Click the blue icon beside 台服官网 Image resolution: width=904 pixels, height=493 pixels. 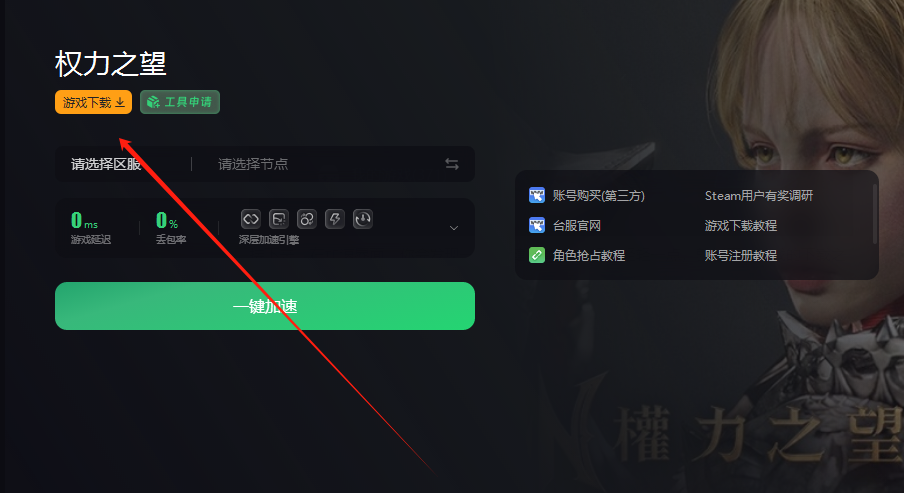coord(537,225)
